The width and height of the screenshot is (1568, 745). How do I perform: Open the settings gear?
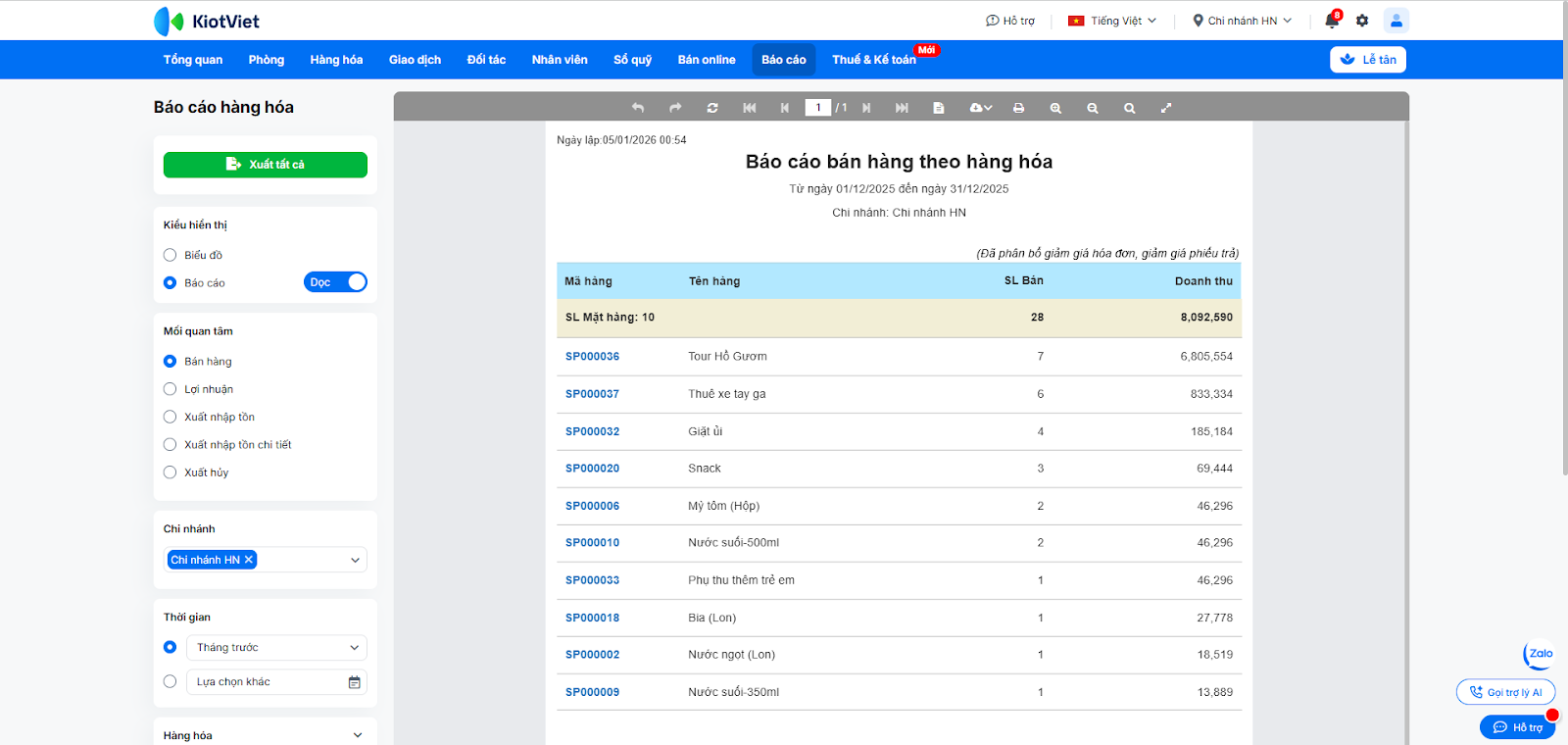(x=1362, y=21)
